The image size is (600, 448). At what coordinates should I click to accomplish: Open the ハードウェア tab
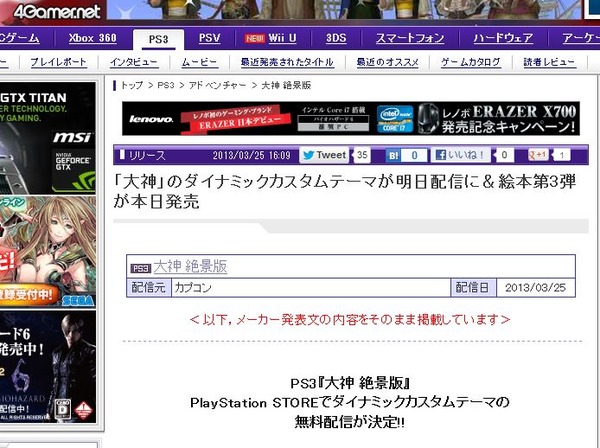503,38
